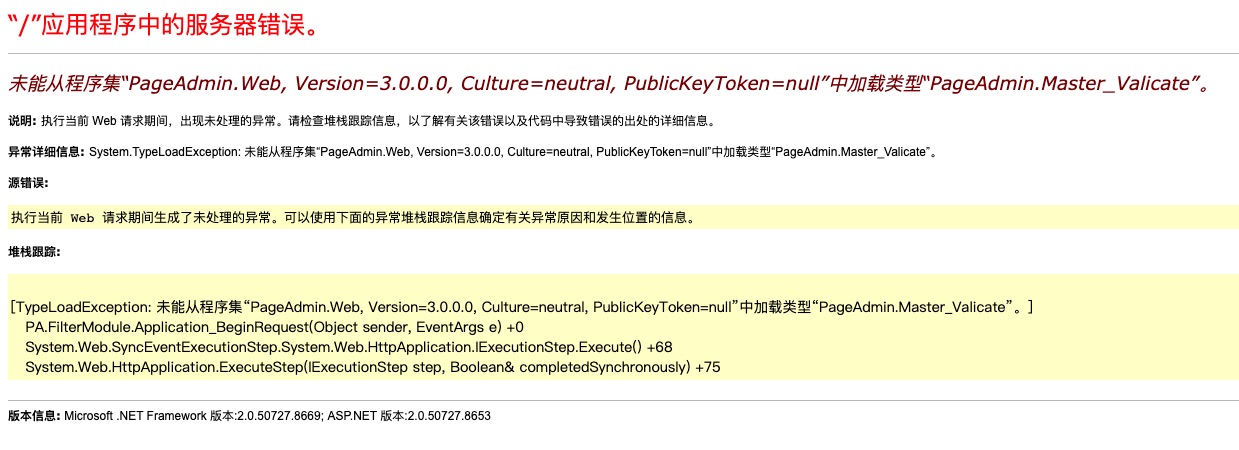Click the italic dark-red error message subtitle

[x=608, y=84]
